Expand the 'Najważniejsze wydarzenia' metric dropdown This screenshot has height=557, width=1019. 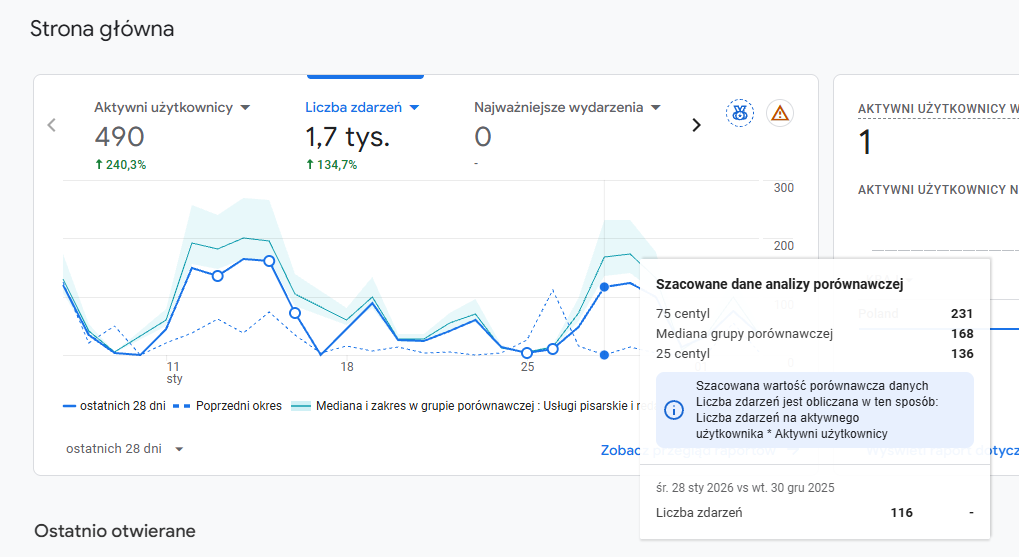(x=655, y=107)
